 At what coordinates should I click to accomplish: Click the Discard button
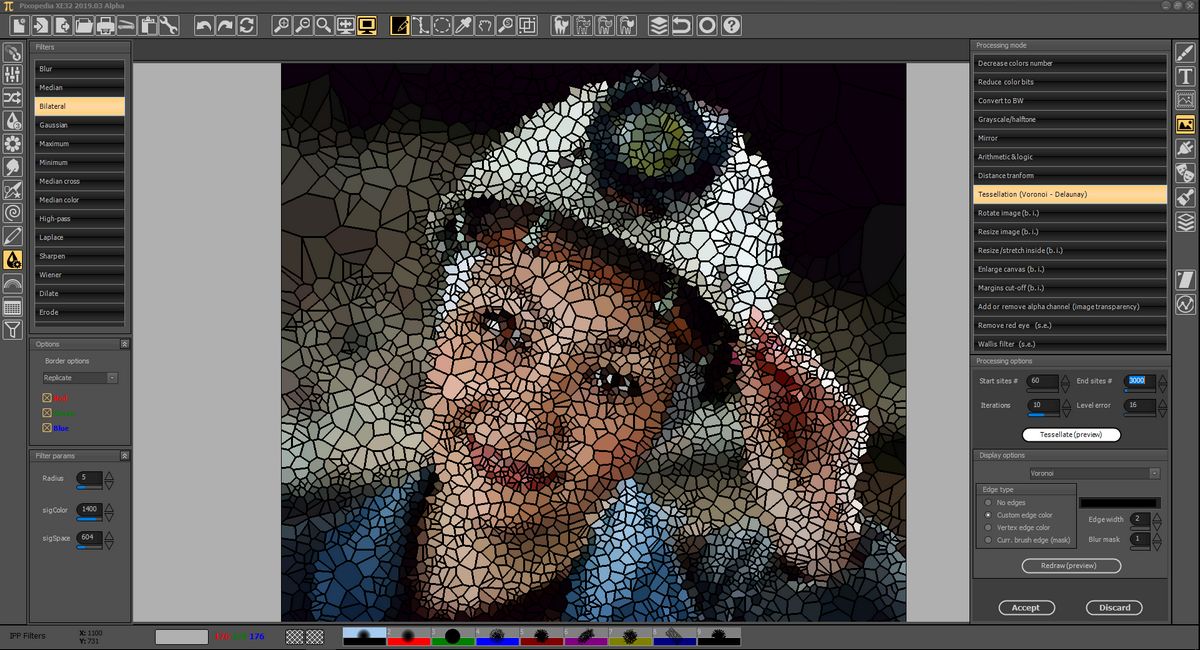1114,607
